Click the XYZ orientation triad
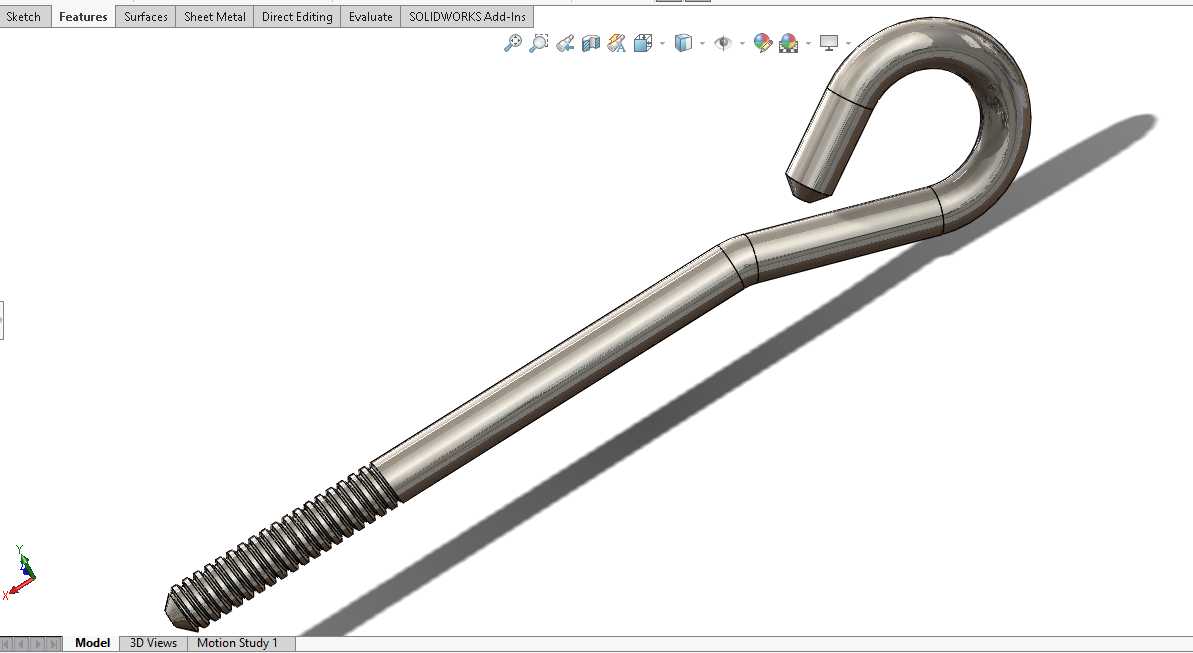 [x=20, y=573]
